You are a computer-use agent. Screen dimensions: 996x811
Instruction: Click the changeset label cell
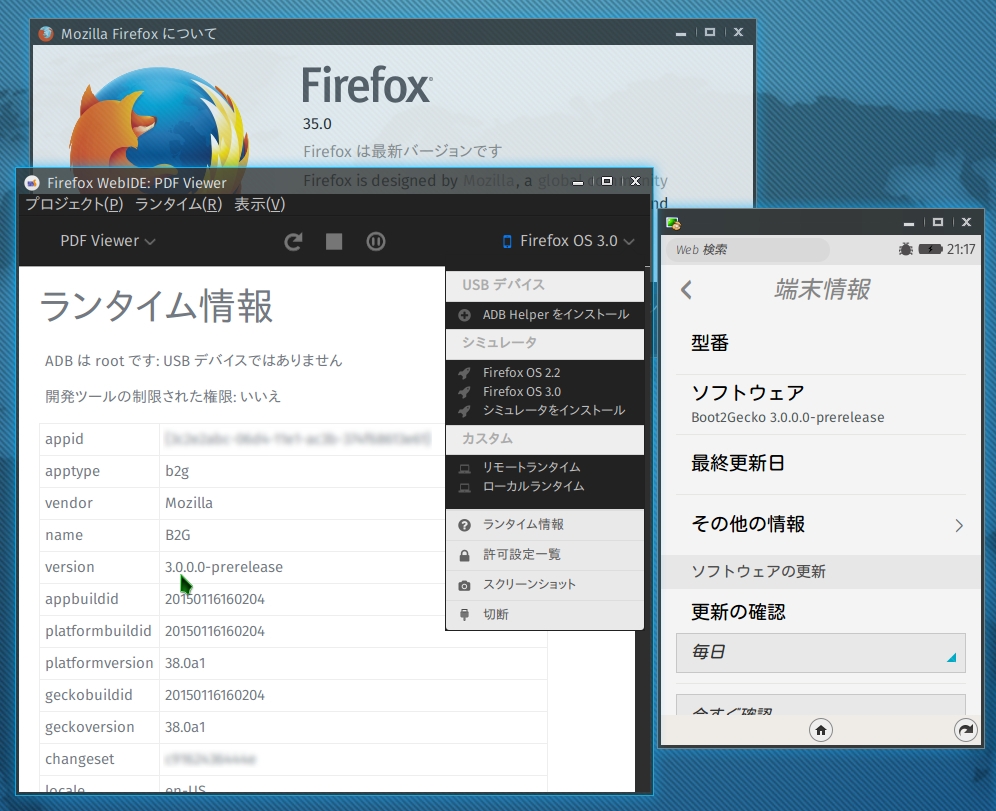99,760
